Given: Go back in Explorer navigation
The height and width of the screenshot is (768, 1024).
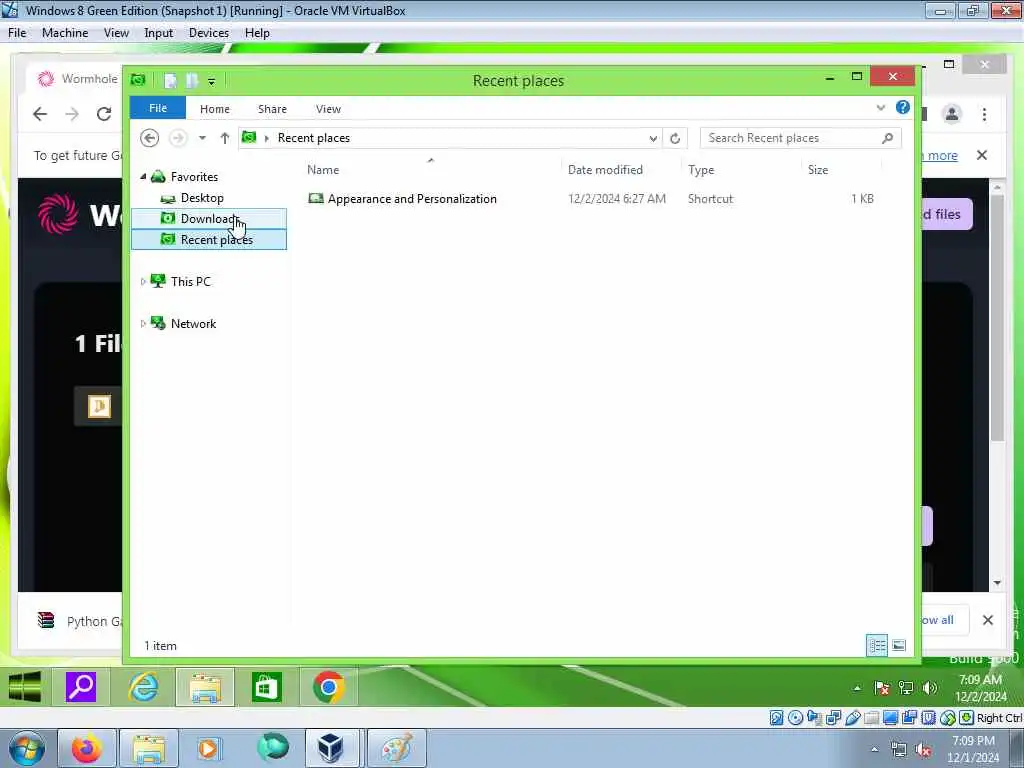Looking at the screenshot, I should point(150,138).
